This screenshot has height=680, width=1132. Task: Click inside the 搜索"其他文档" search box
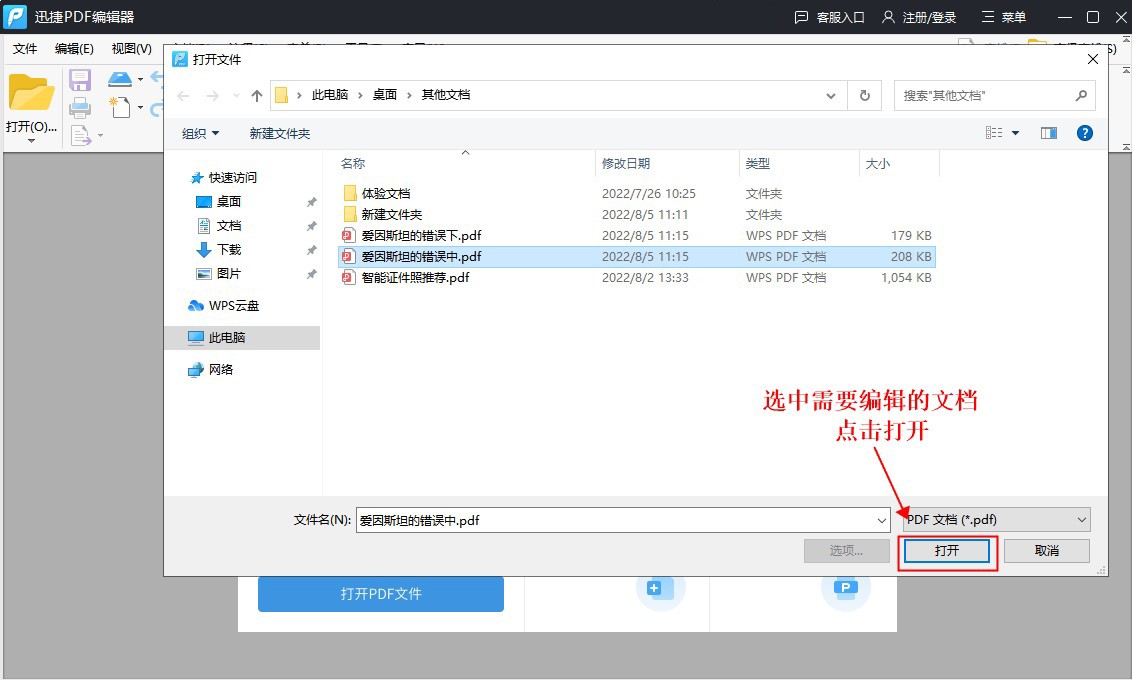click(x=980, y=94)
